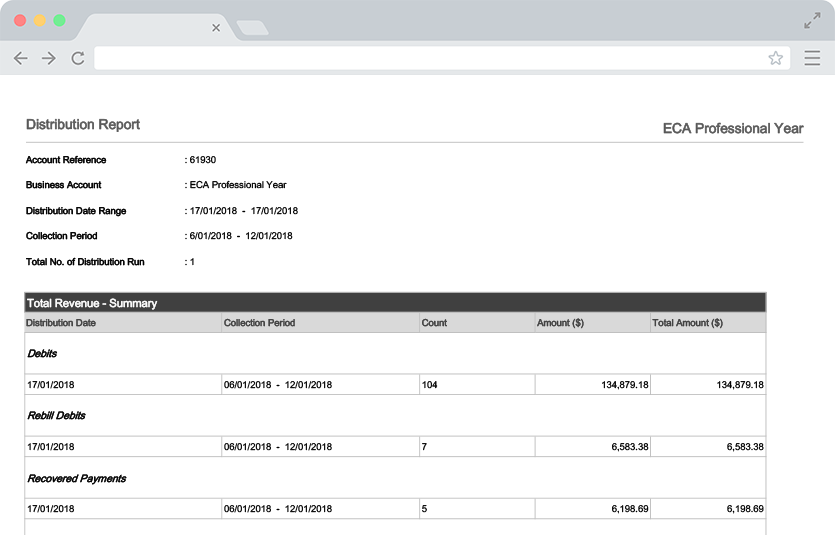Select account reference value 61930

tap(203, 160)
